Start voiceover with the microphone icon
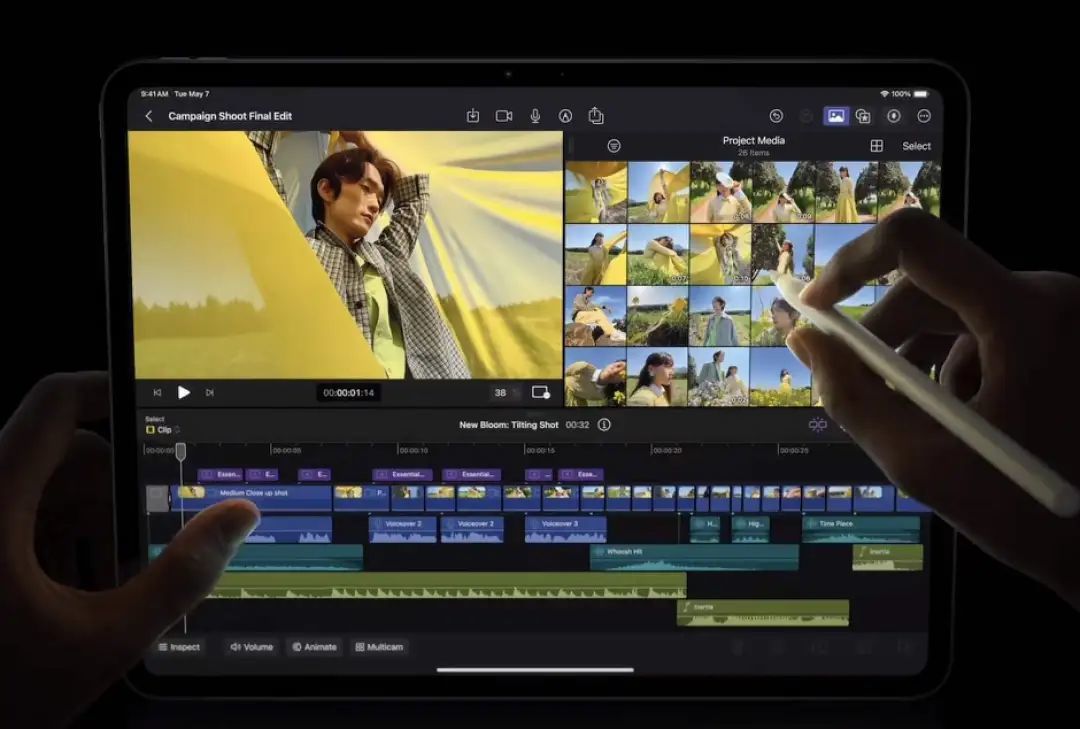The image size is (1080, 729). (535, 116)
